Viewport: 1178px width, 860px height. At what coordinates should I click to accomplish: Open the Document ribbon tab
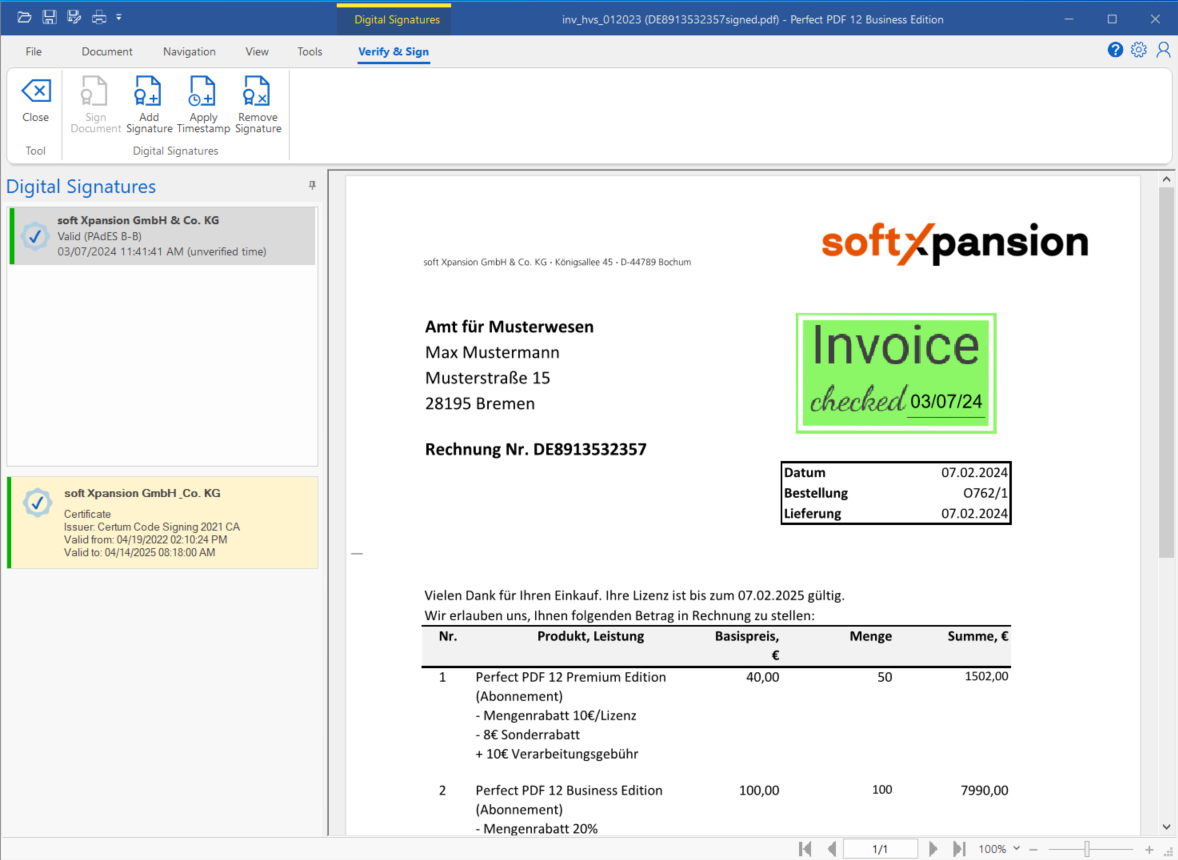tap(107, 52)
